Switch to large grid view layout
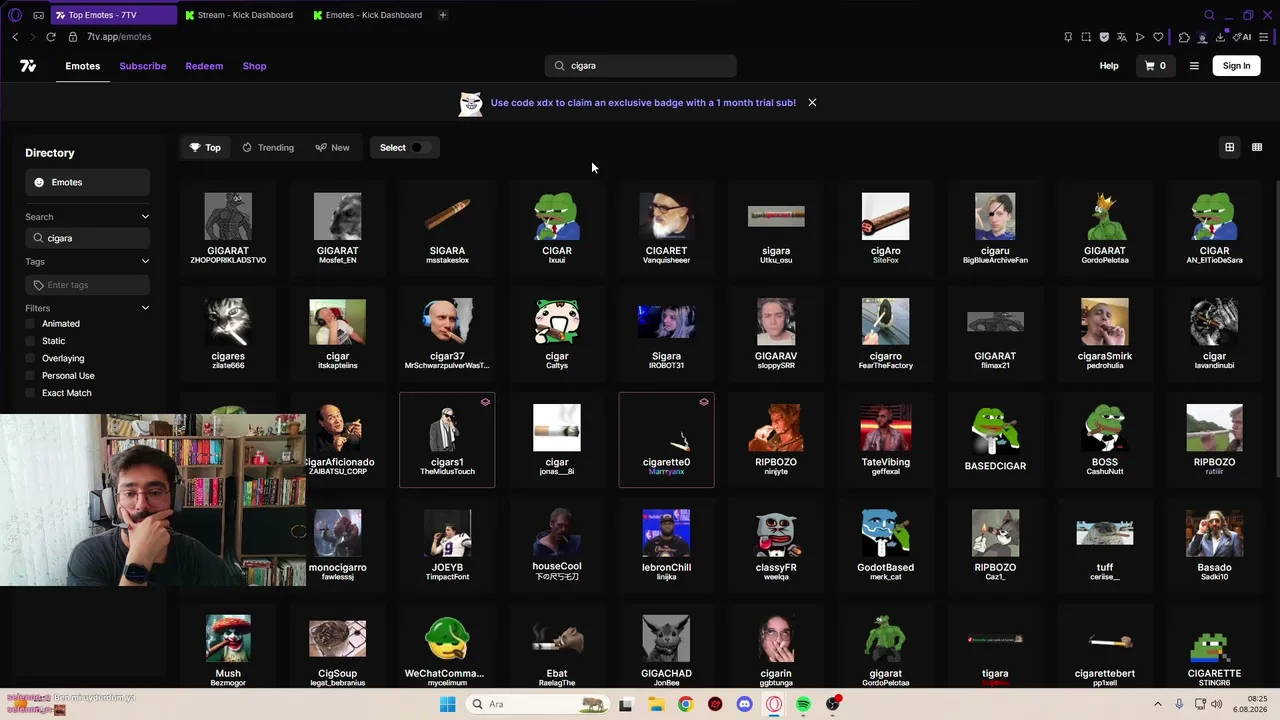Viewport: 1280px width, 720px height. pyautogui.click(x=1230, y=147)
